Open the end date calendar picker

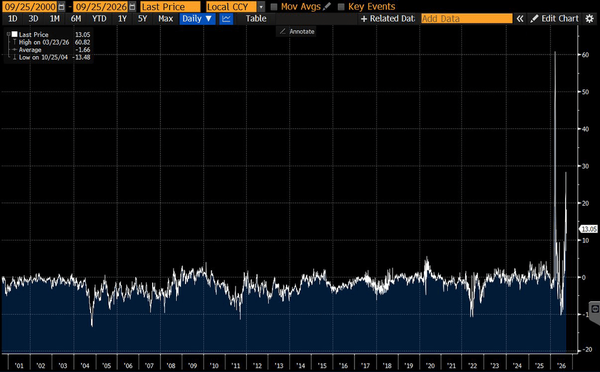[x=132, y=7]
